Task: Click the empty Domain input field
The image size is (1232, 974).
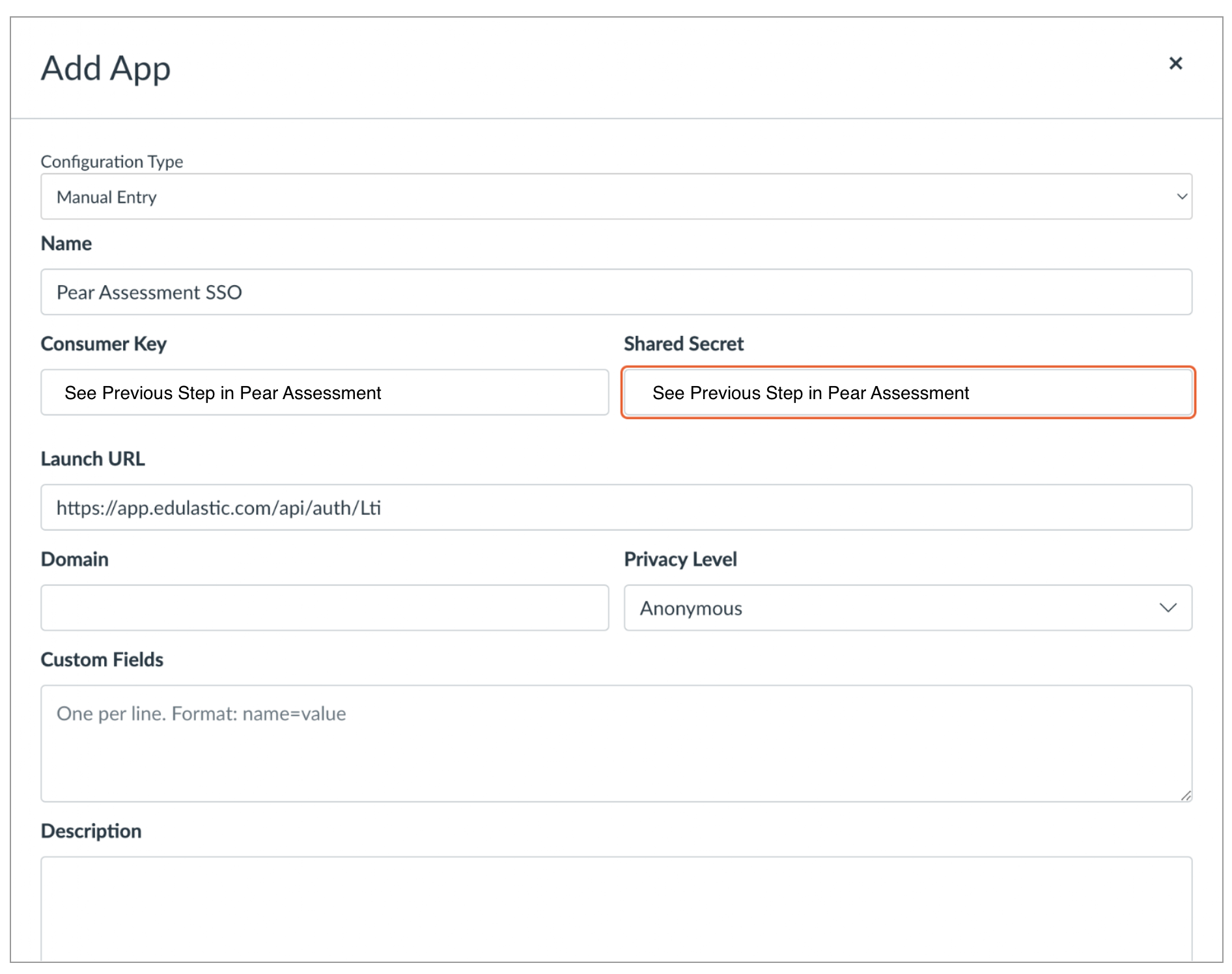Action: pos(324,607)
